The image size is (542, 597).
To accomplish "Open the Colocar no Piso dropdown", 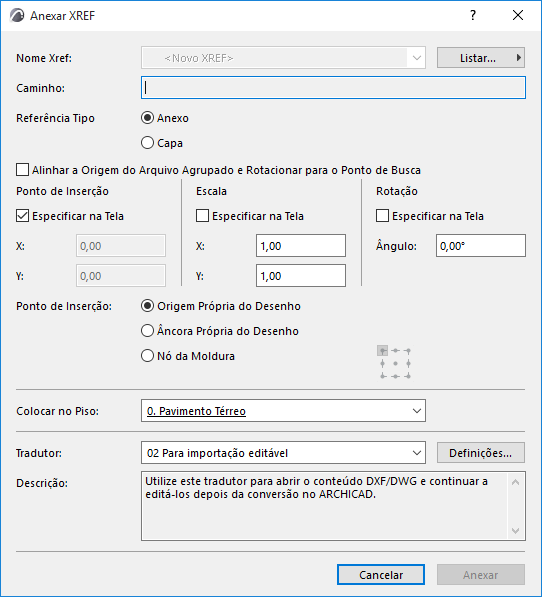I will coord(283,411).
